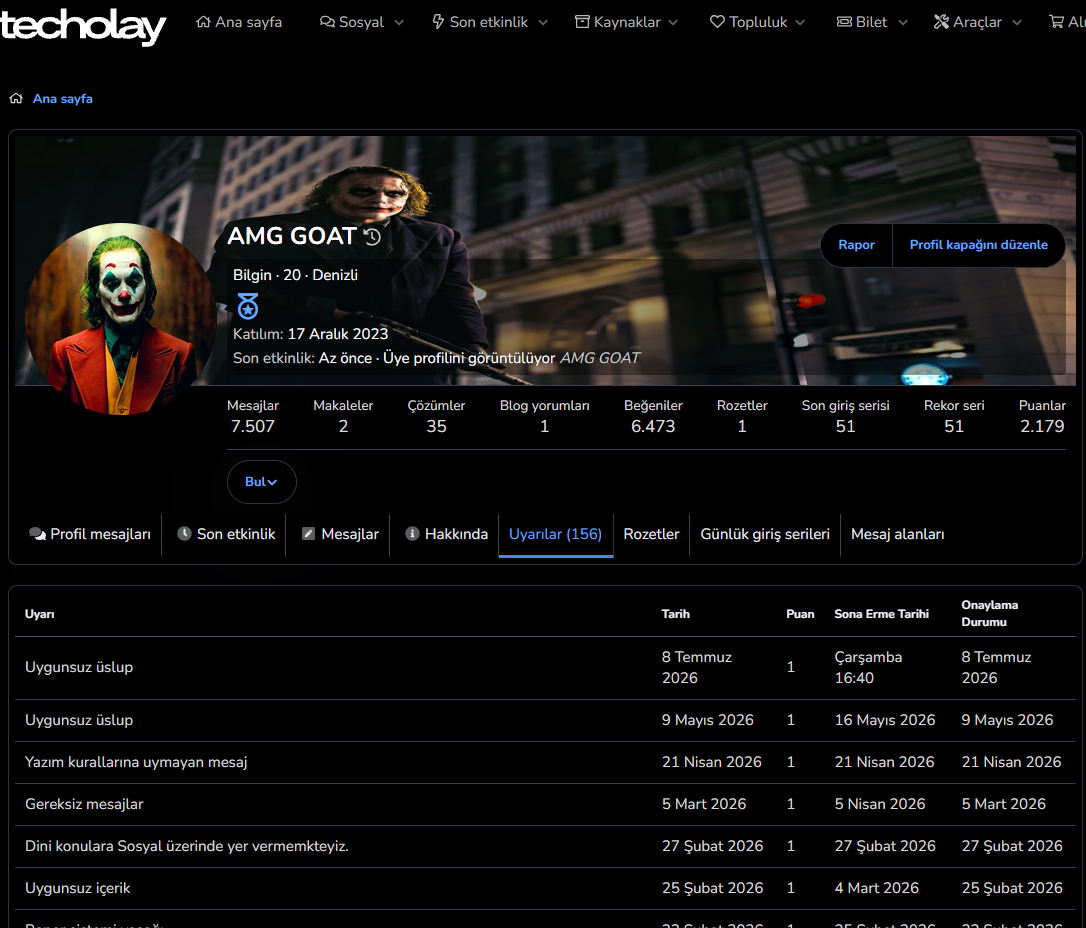
Task: Expand the Son etkinlik menu chevron
Action: click(543, 22)
